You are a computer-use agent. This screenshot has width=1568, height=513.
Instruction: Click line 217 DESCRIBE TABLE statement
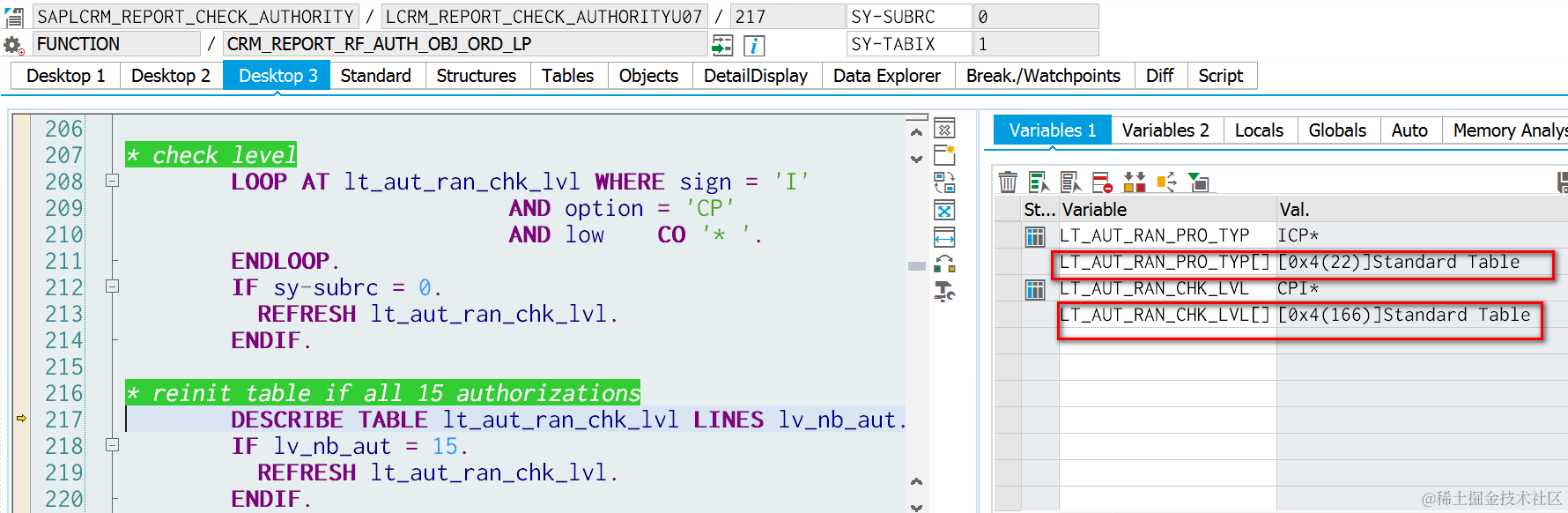[x=568, y=420]
